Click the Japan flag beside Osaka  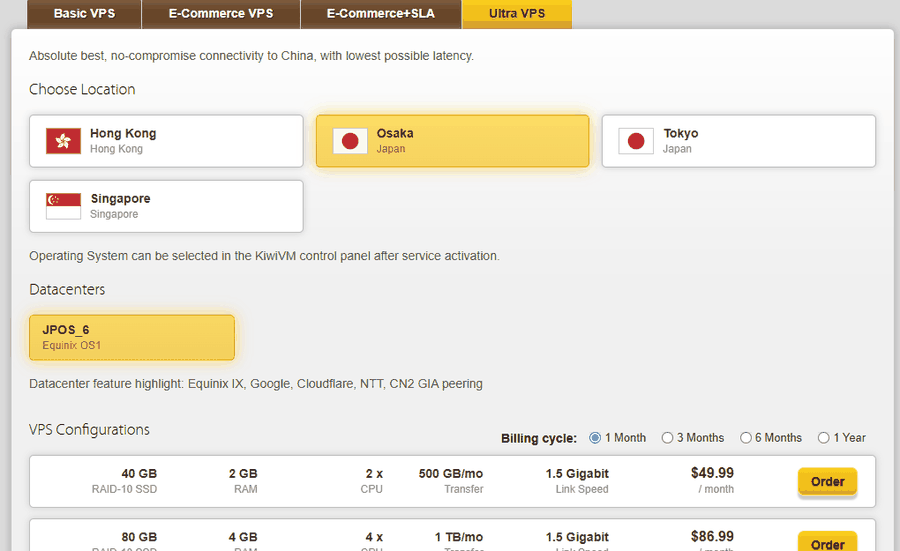(350, 141)
